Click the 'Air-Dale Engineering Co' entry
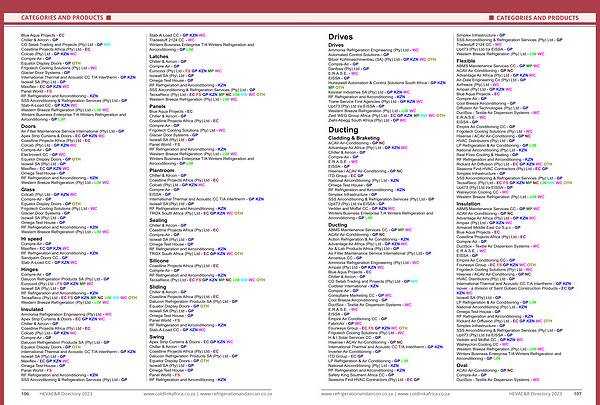Viewport: 600px width, 405px height. point(491,80)
